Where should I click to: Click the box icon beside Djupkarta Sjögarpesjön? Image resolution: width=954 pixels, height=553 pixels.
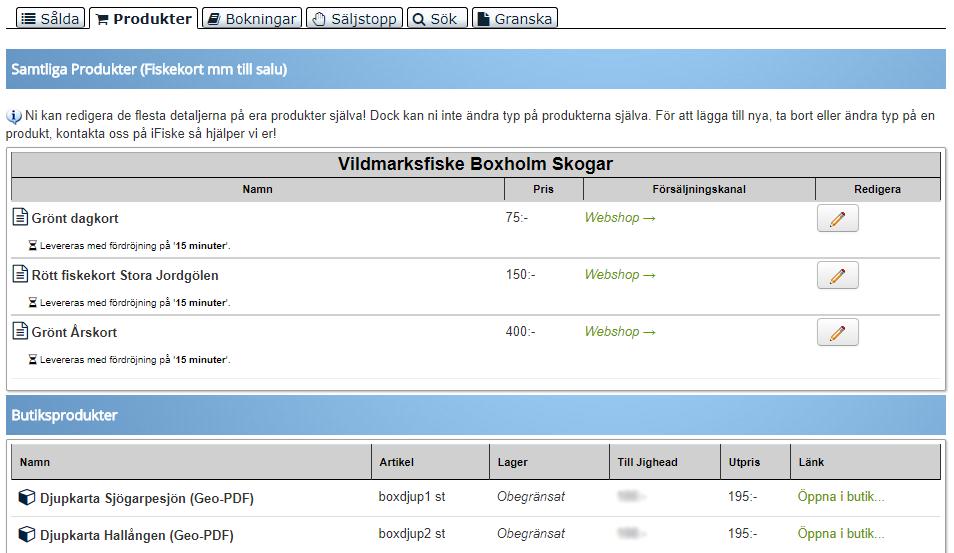click(27, 498)
